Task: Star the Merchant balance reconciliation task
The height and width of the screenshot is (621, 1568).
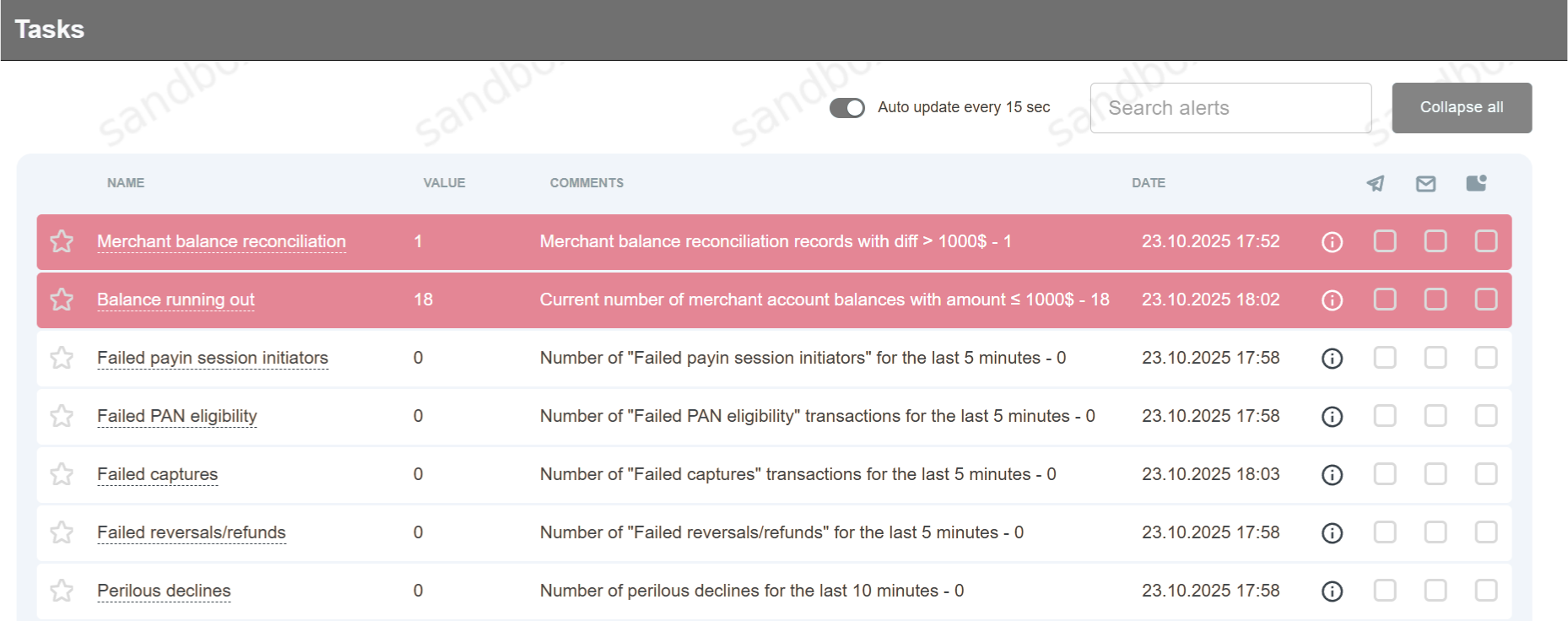Action: coord(62,241)
